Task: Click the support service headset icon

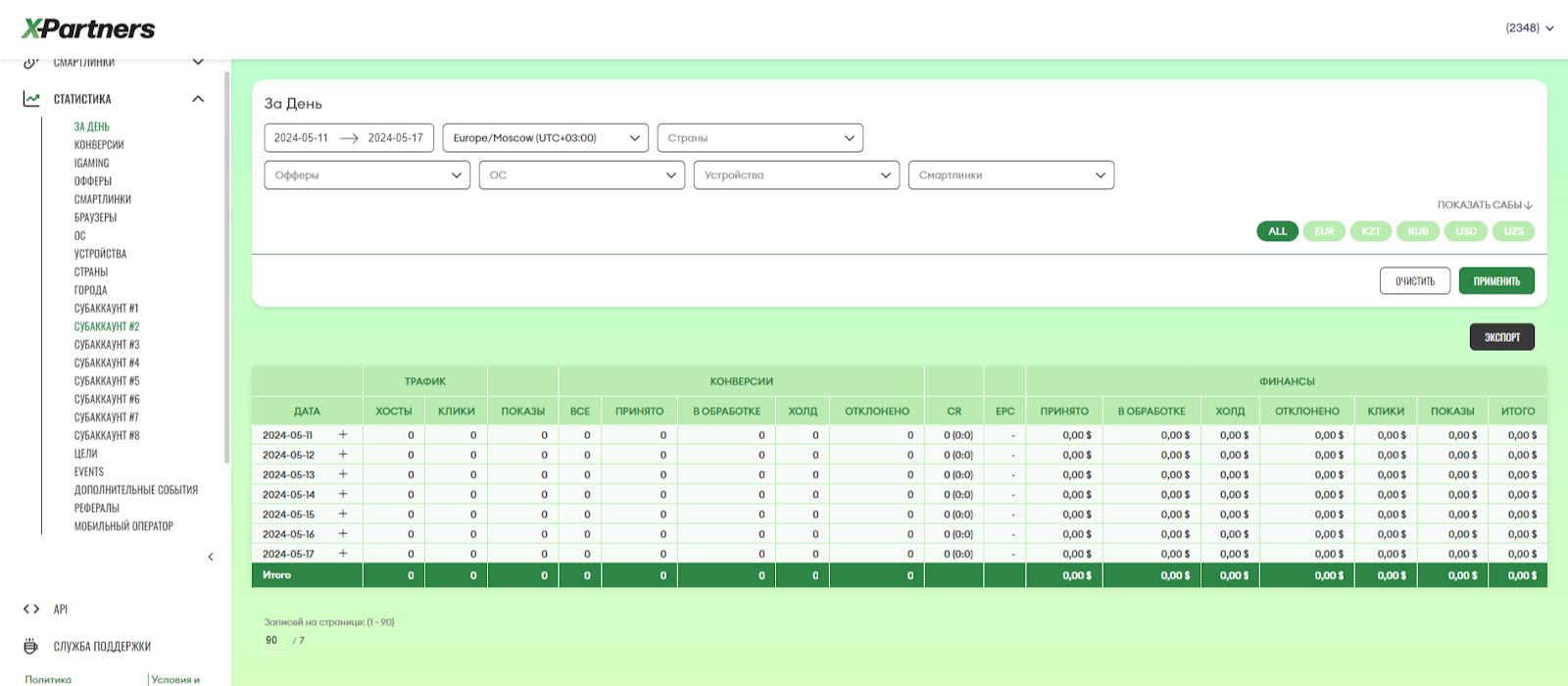Action: click(31, 646)
